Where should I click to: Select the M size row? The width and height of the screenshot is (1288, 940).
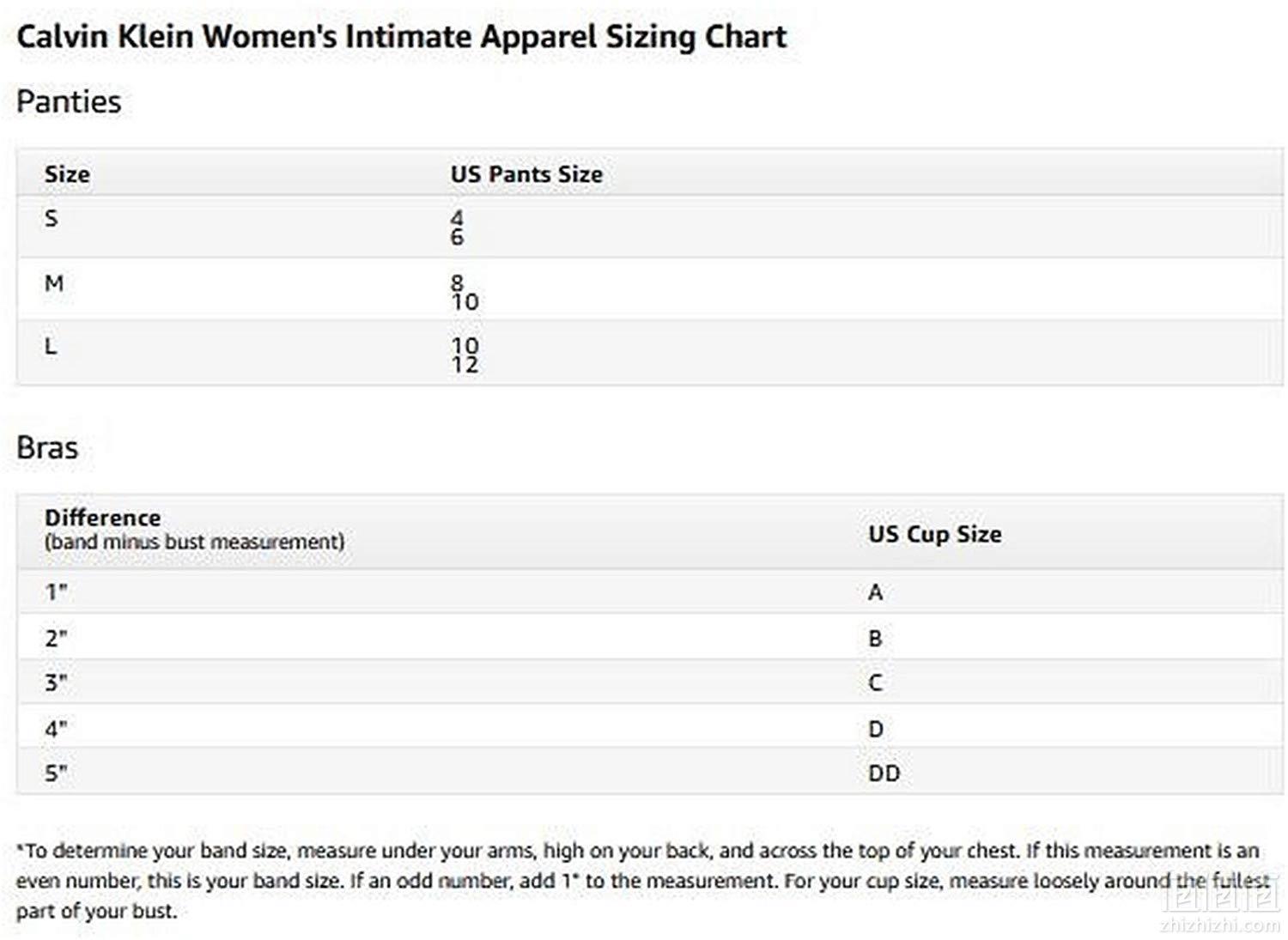tap(649, 290)
